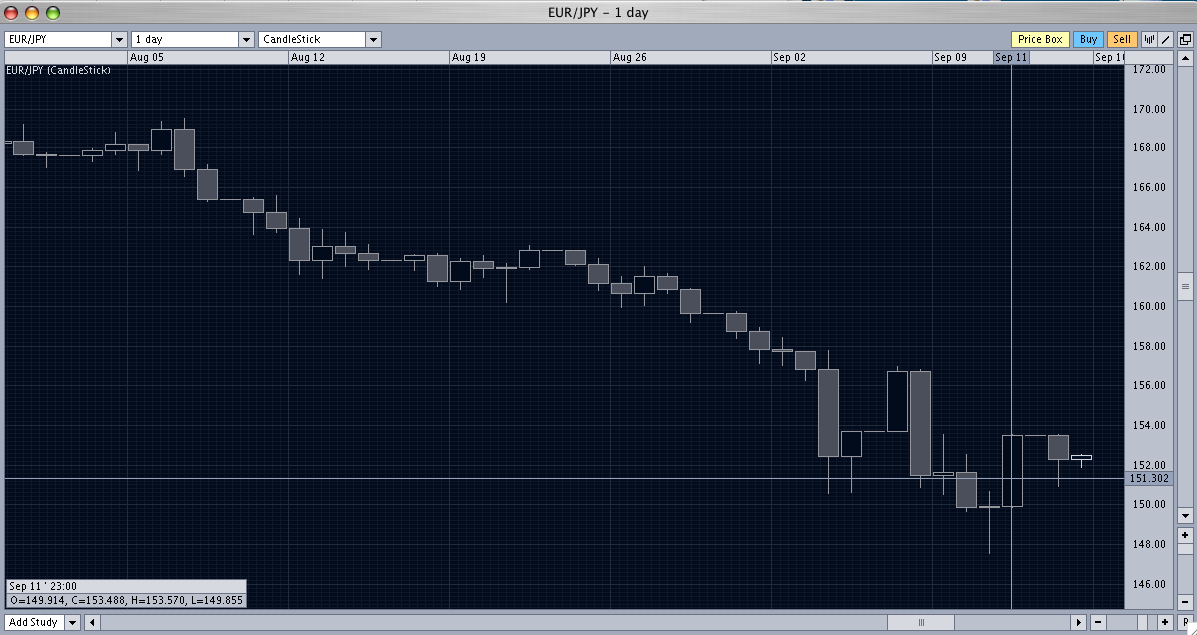Image resolution: width=1197 pixels, height=635 pixels.
Task: Click the Aug 12 date header
Action: tap(308, 57)
